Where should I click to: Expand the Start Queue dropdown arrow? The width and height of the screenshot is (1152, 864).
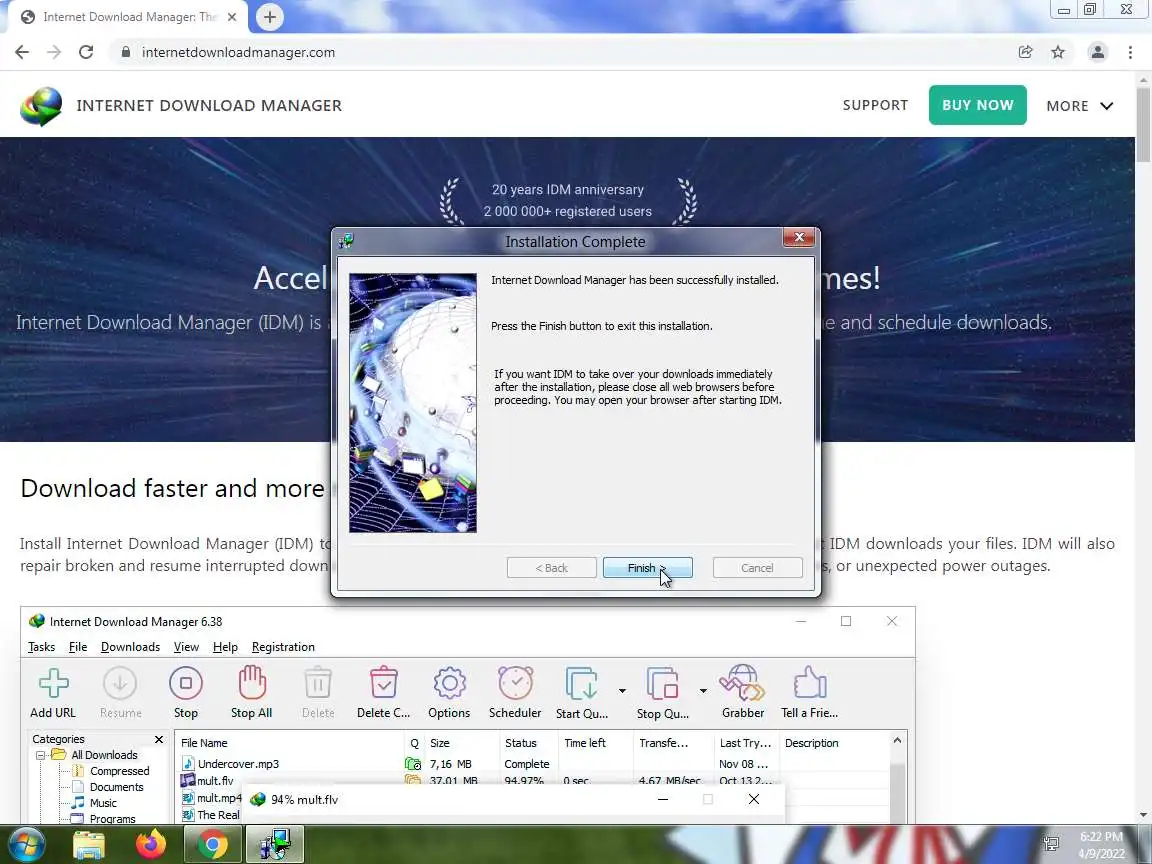pyautogui.click(x=622, y=691)
